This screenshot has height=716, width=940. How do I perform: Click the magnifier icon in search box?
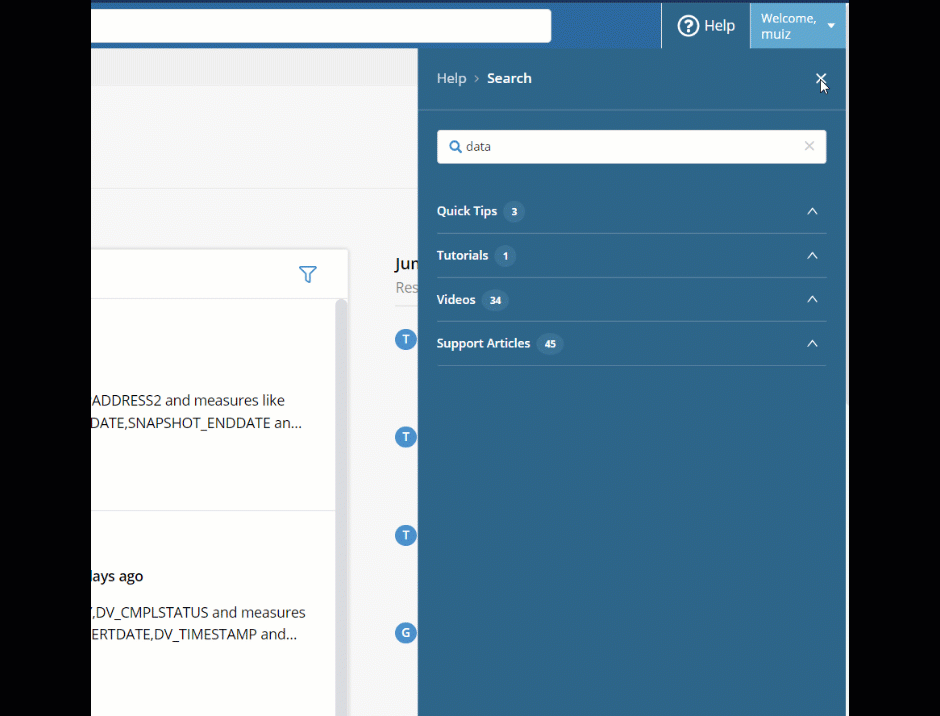coord(455,146)
